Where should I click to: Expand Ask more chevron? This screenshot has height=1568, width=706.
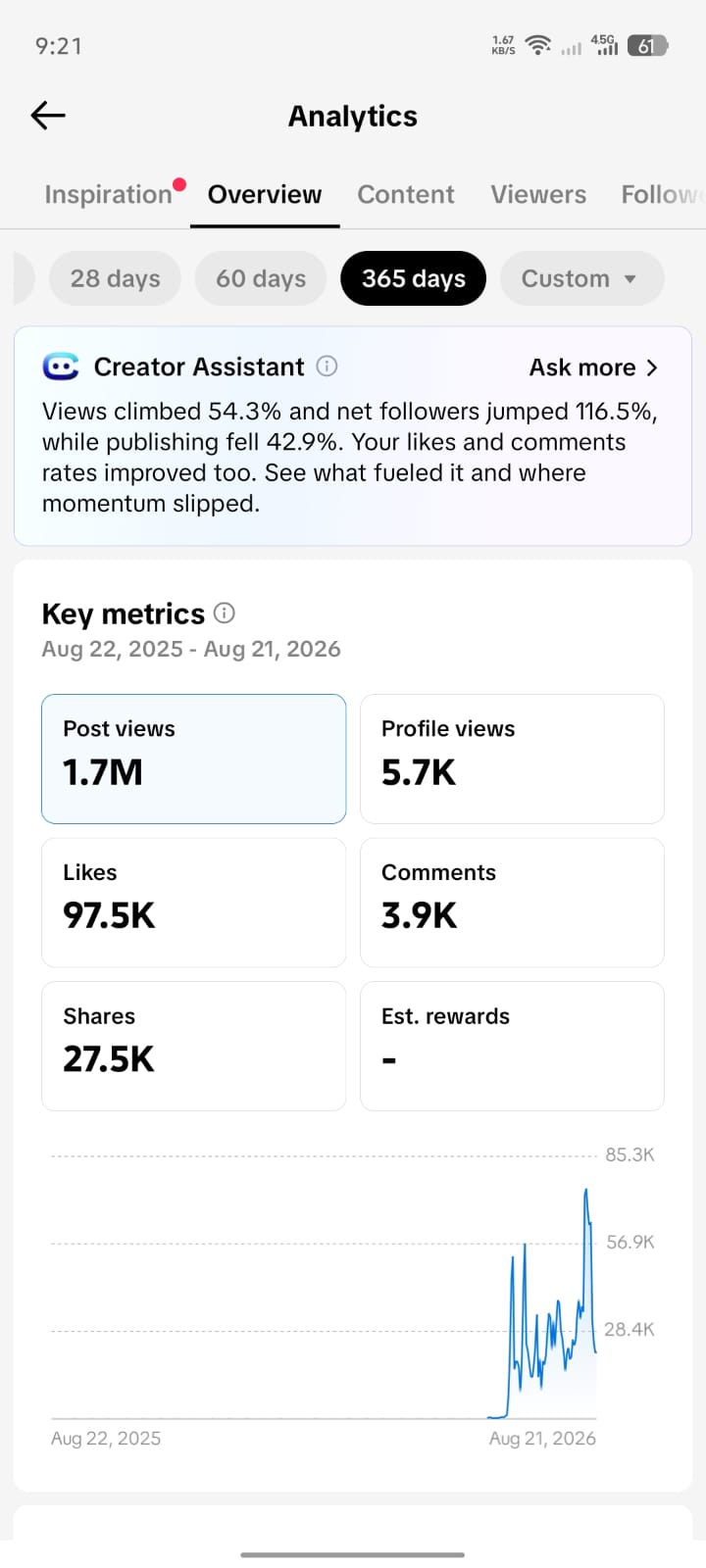click(652, 367)
